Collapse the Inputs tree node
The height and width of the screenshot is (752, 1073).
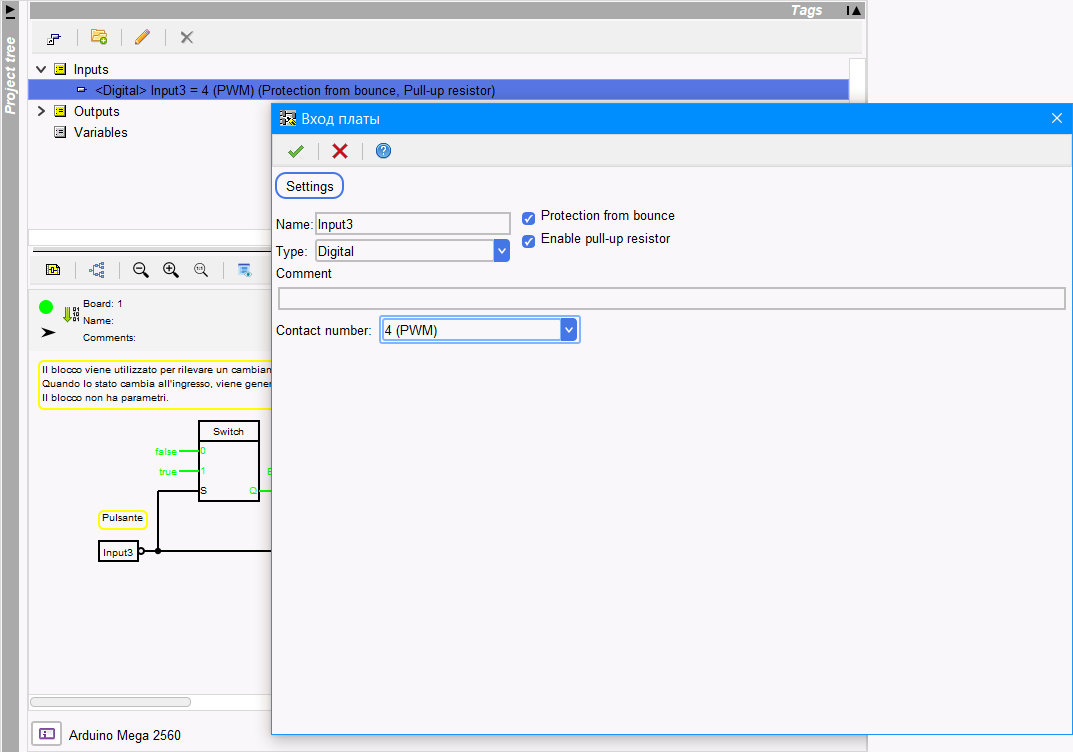pyautogui.click(x=41, y=70)
